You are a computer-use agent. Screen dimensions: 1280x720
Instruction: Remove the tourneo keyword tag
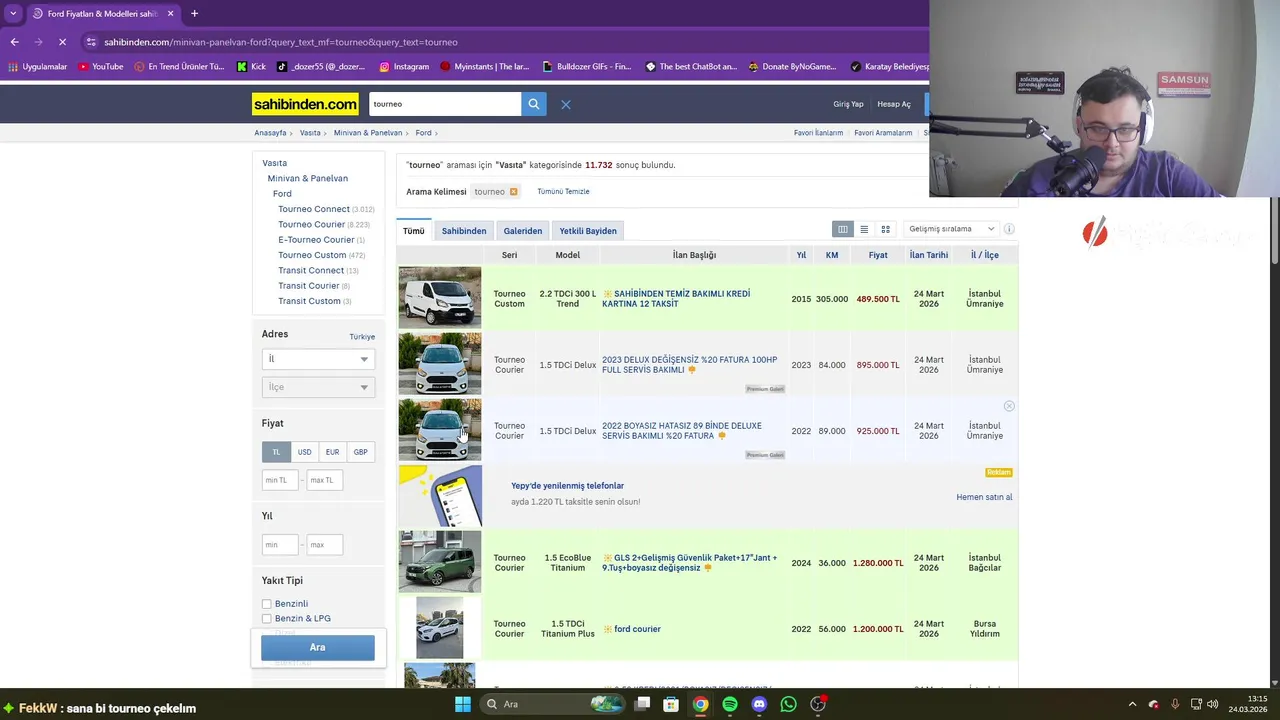pos(513,192)
